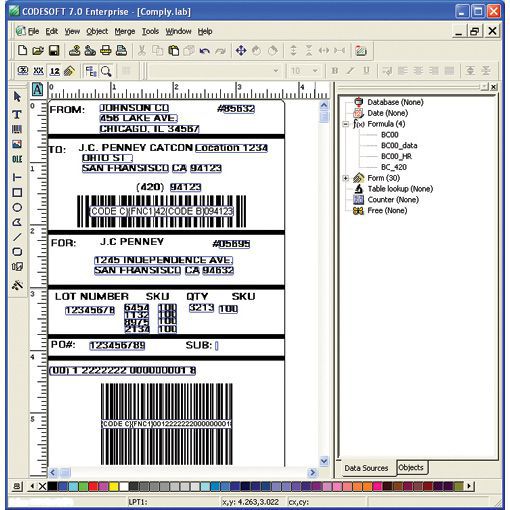Open the Merge menu
The image size is (510, 510).
pos(125,31)
